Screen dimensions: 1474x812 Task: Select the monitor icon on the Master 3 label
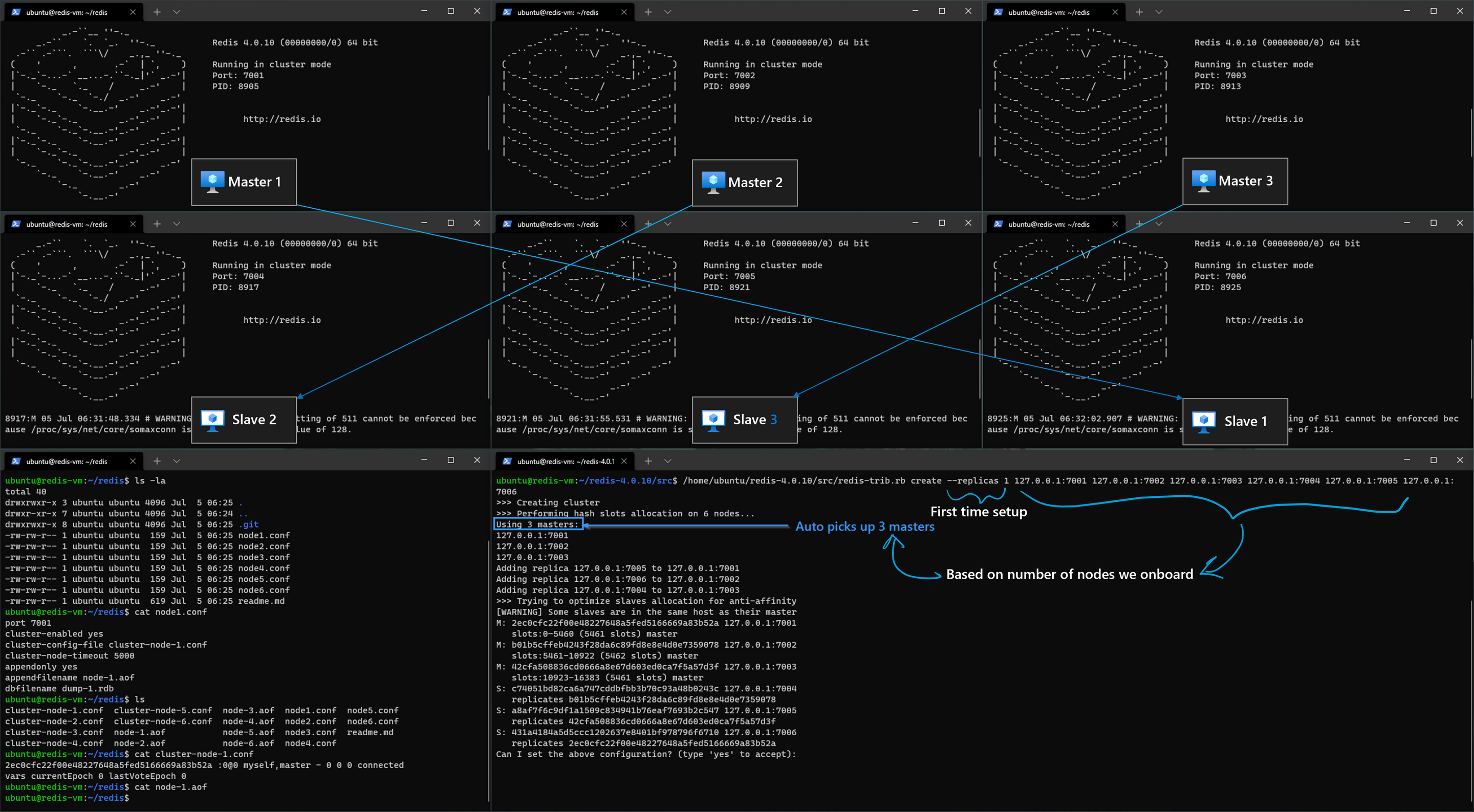click(x=1204, y=180)
